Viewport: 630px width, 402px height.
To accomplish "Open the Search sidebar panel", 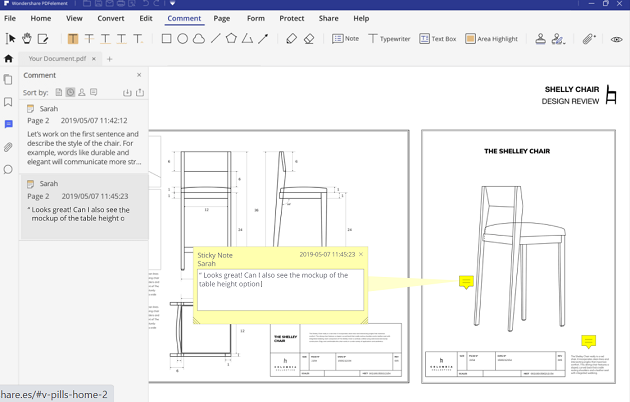I will click(8, 169).
